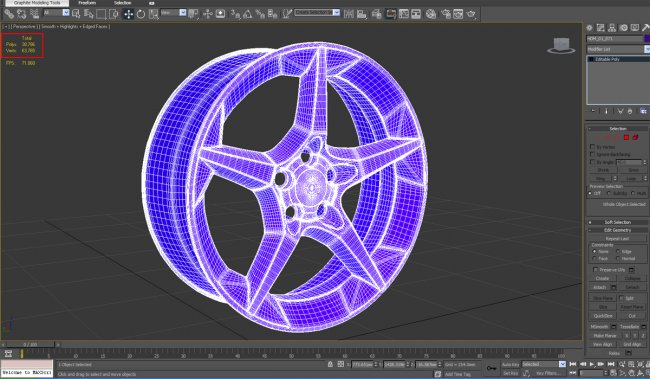Open Select by Name dialog icon
650x379 pixels.
pyautogui.click(x=88, y=14)
